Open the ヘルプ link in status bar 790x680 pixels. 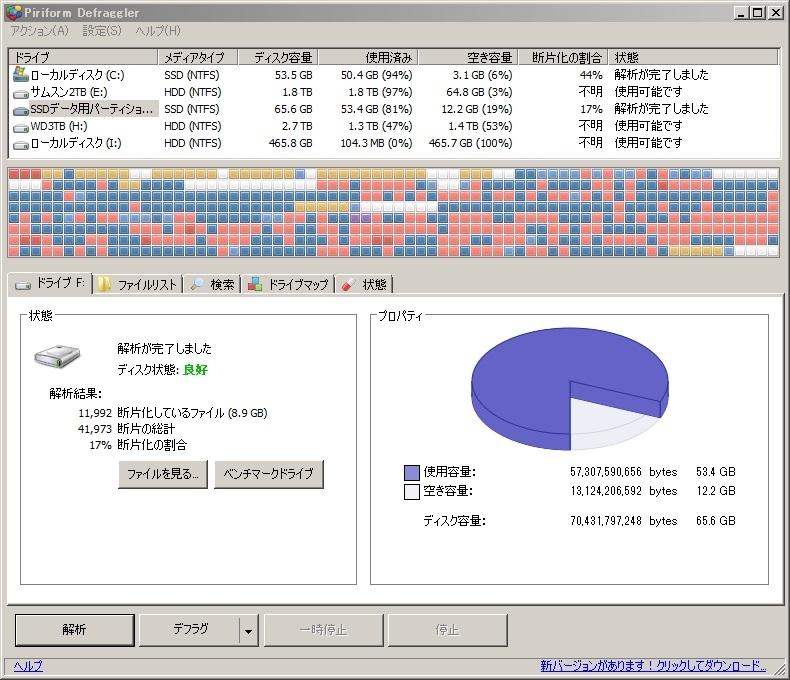[28, 666]
